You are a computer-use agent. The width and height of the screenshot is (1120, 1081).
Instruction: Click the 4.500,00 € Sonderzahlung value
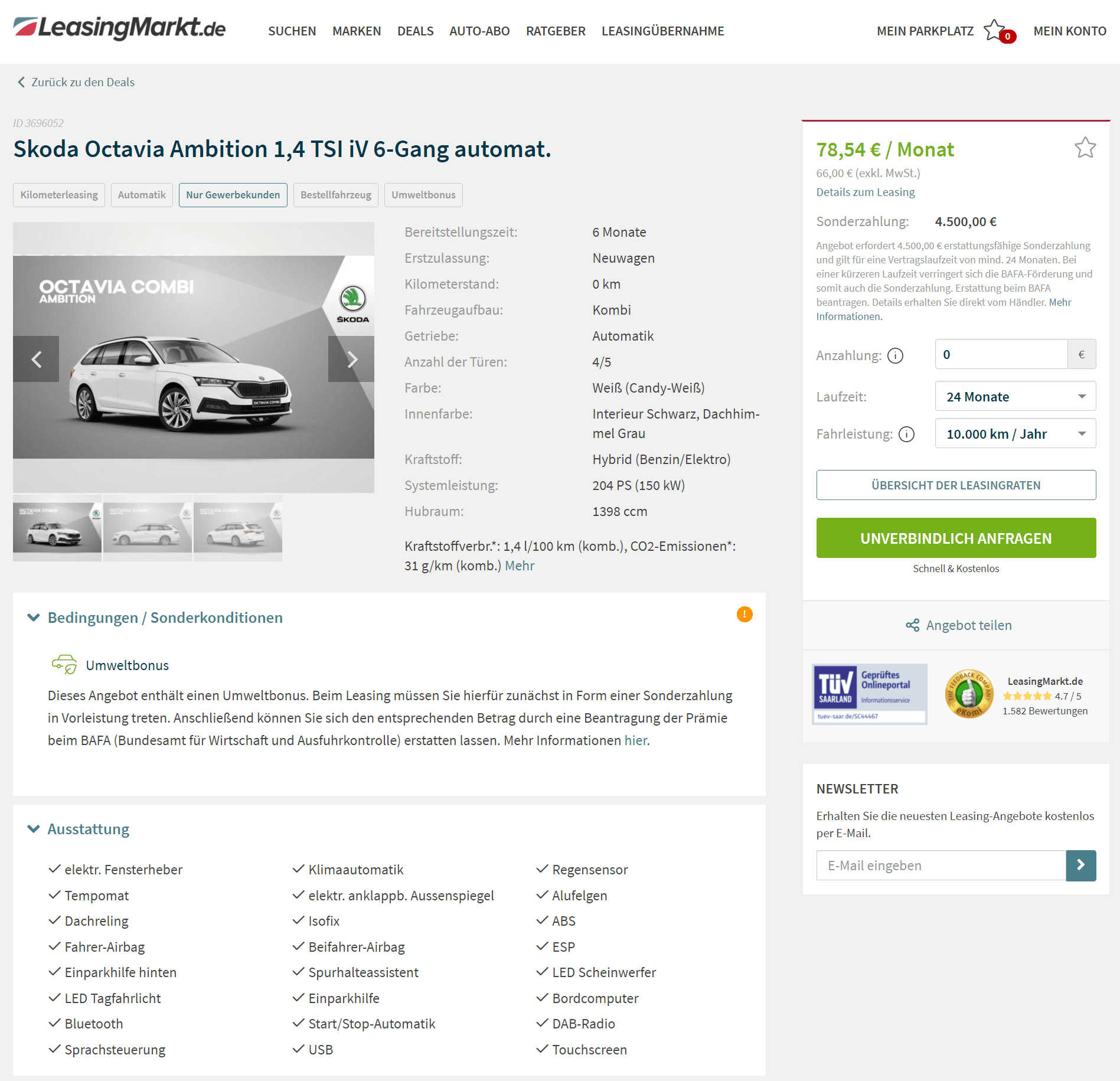pos(966,221)
